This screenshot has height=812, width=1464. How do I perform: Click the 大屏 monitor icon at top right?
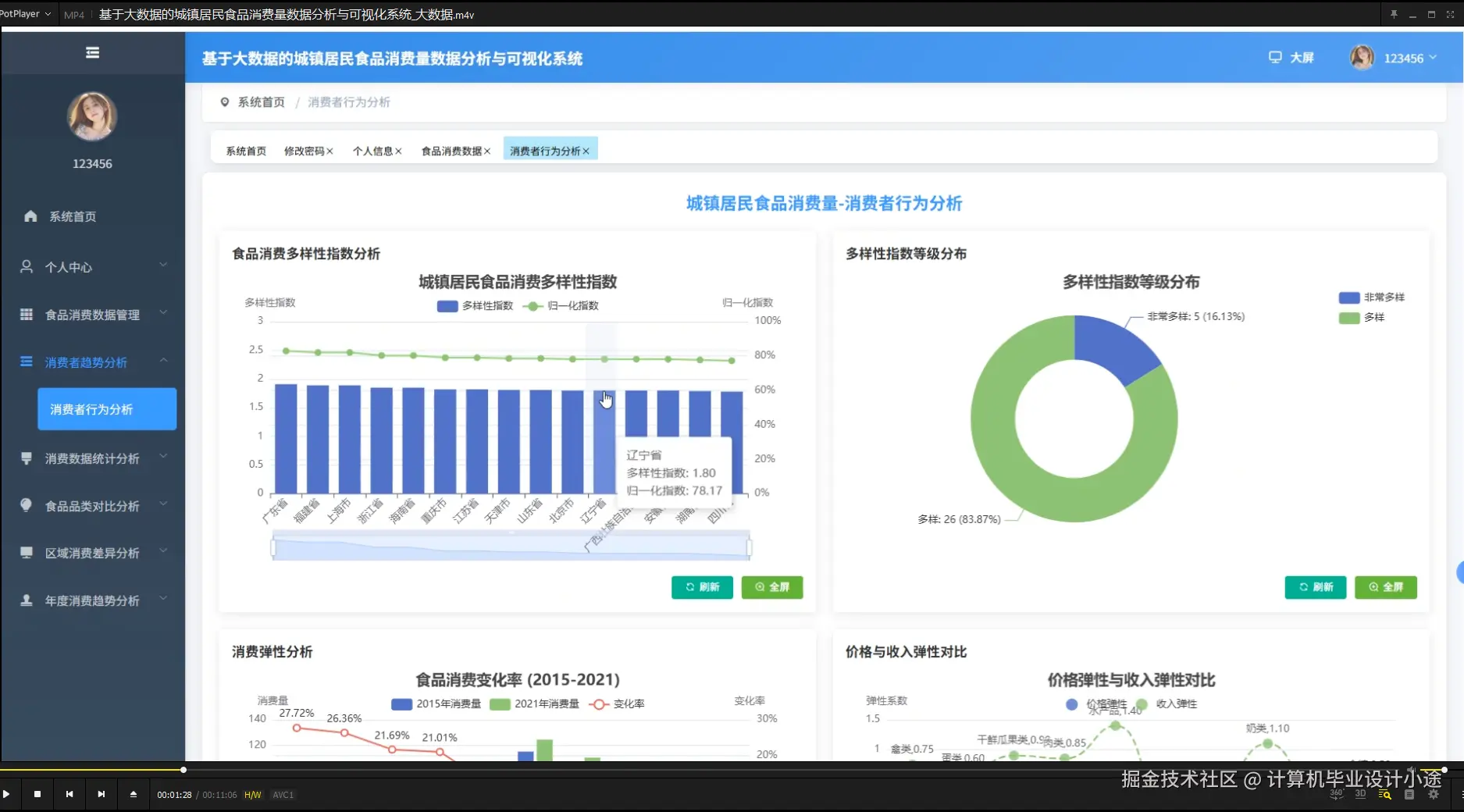(1275, 57)
